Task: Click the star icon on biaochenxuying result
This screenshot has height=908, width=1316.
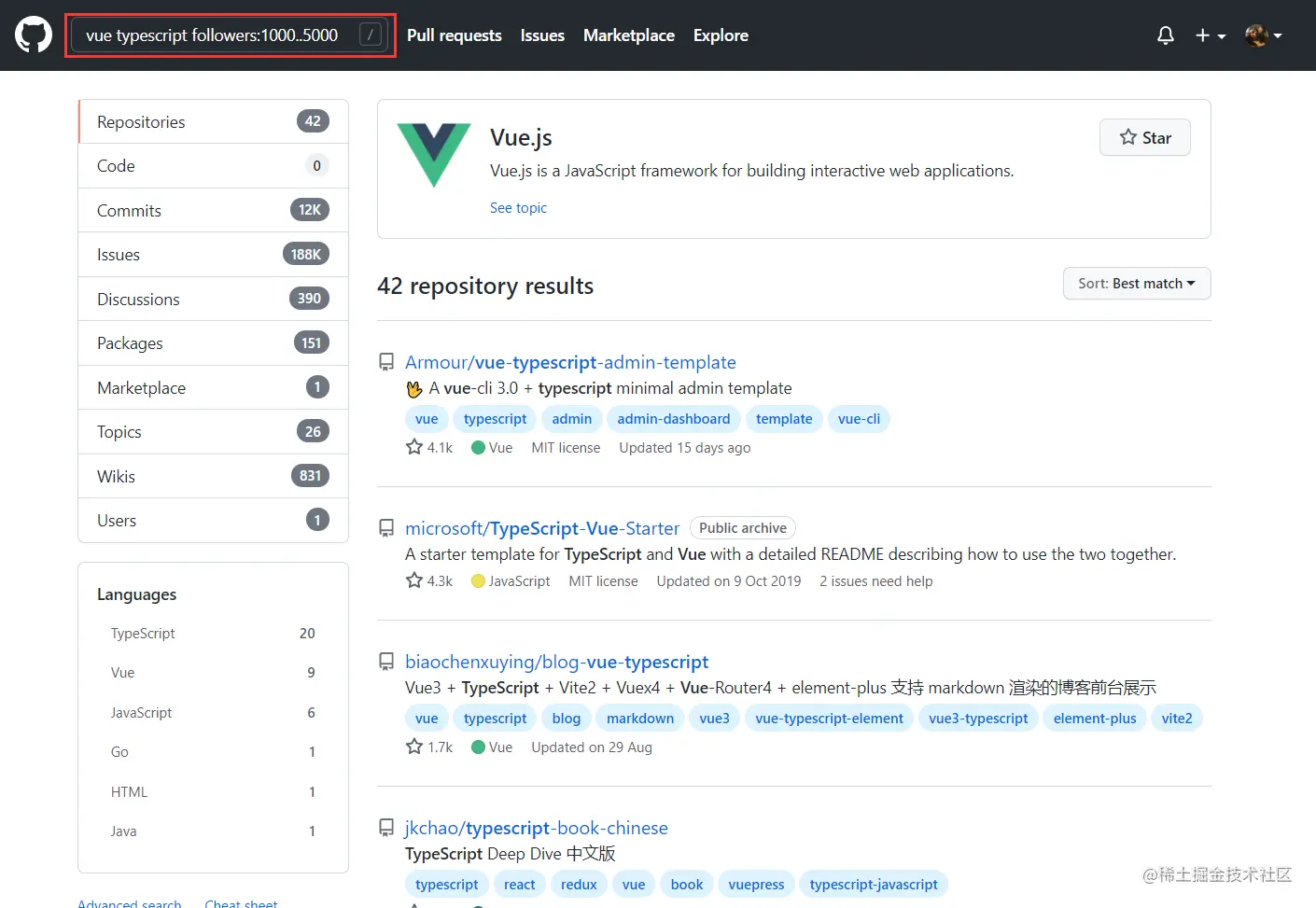Action: click(x=413, y=746)
